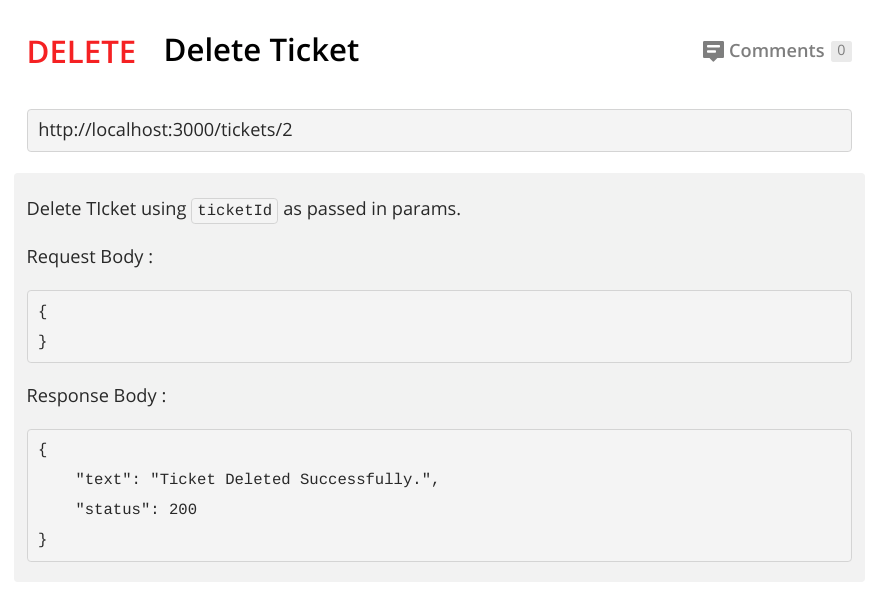Select the Delete Ticket heading
The image size is (877, 612).
tap(261, 50)
